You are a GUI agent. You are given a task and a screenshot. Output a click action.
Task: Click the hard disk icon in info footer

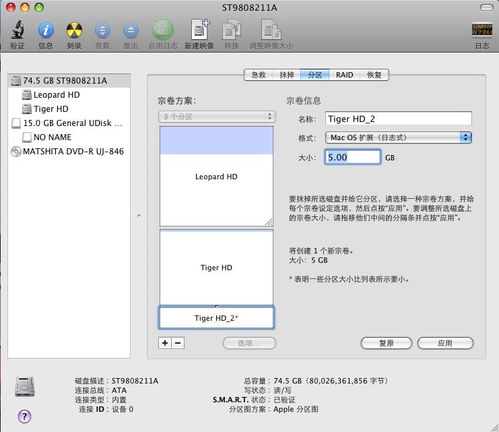[25, 387]
